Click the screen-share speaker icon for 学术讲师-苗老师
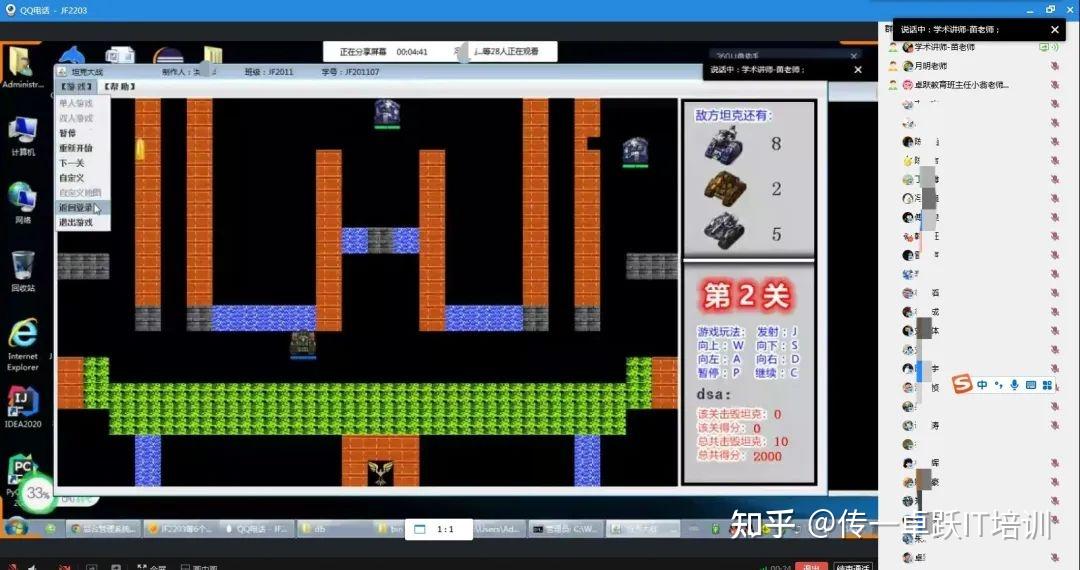Image resolution: width=1080 pixels, height=570 pixels. click(x=1047, y=47)
